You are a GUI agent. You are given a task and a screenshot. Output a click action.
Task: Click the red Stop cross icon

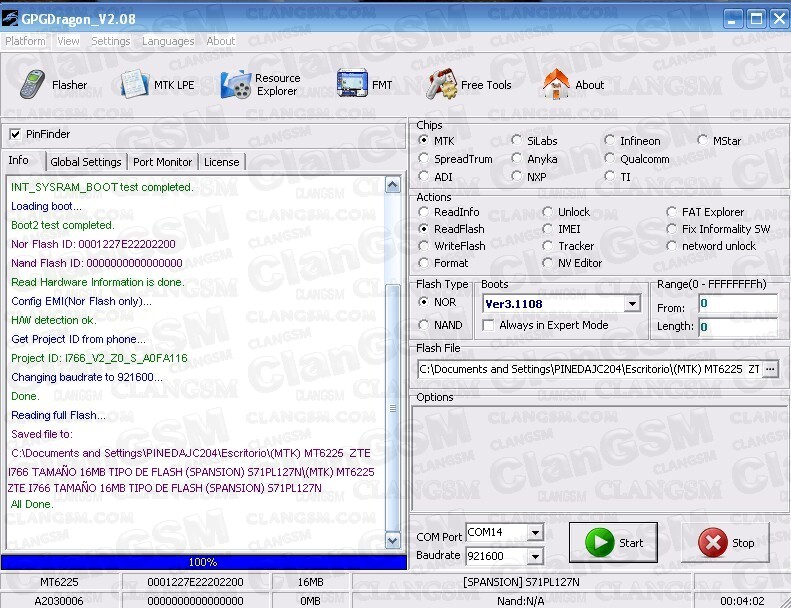(712, 543)
